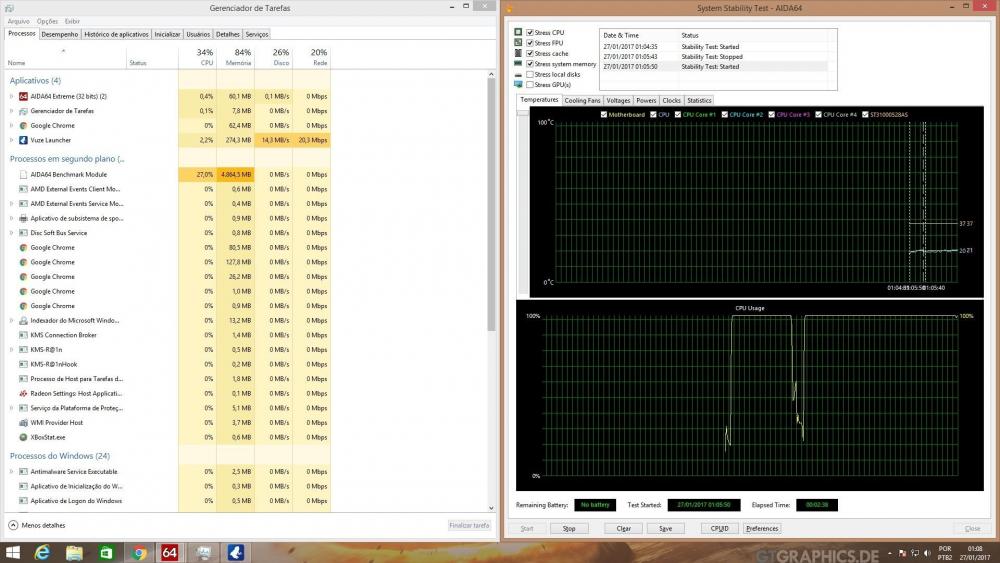Enable the Stress GPU(s) checkbox

coord(530,85)
